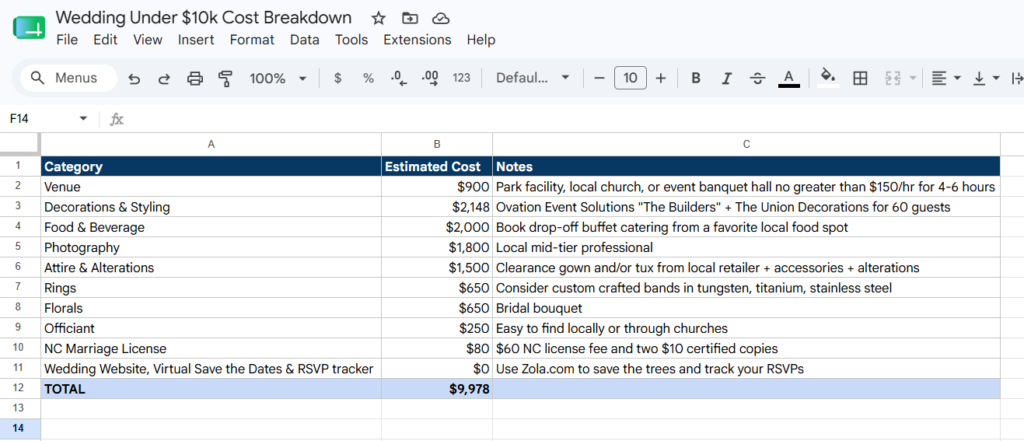Open the borders tool
This screenshot has width=1024, height=441.
click(x=861, y=78)
